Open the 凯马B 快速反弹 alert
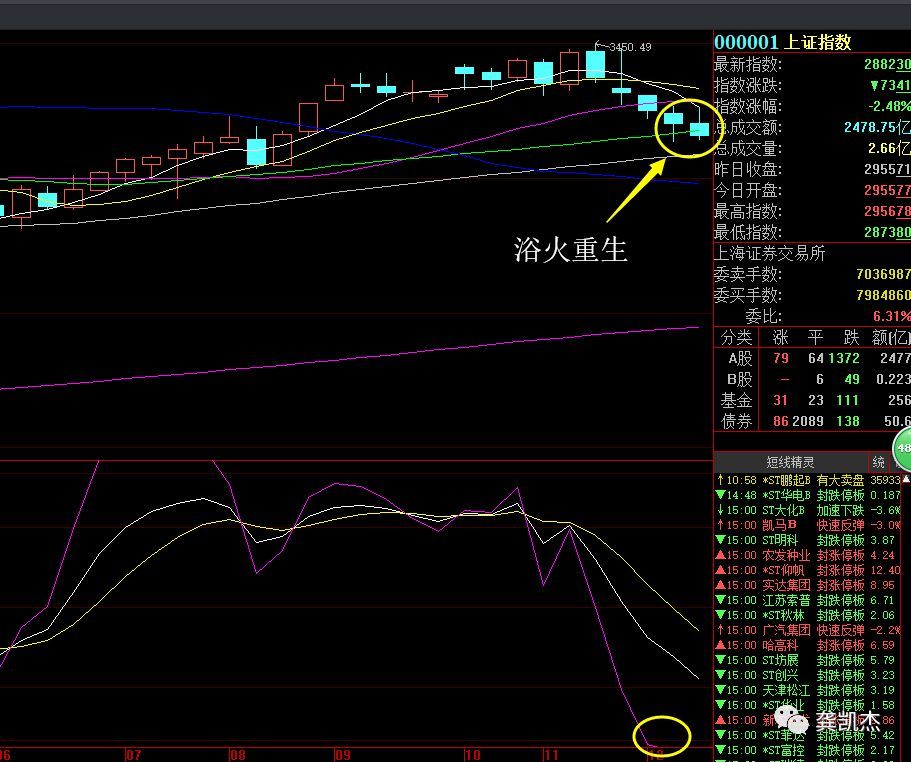The width and height of the screenshot is (911, 762). 808,525
